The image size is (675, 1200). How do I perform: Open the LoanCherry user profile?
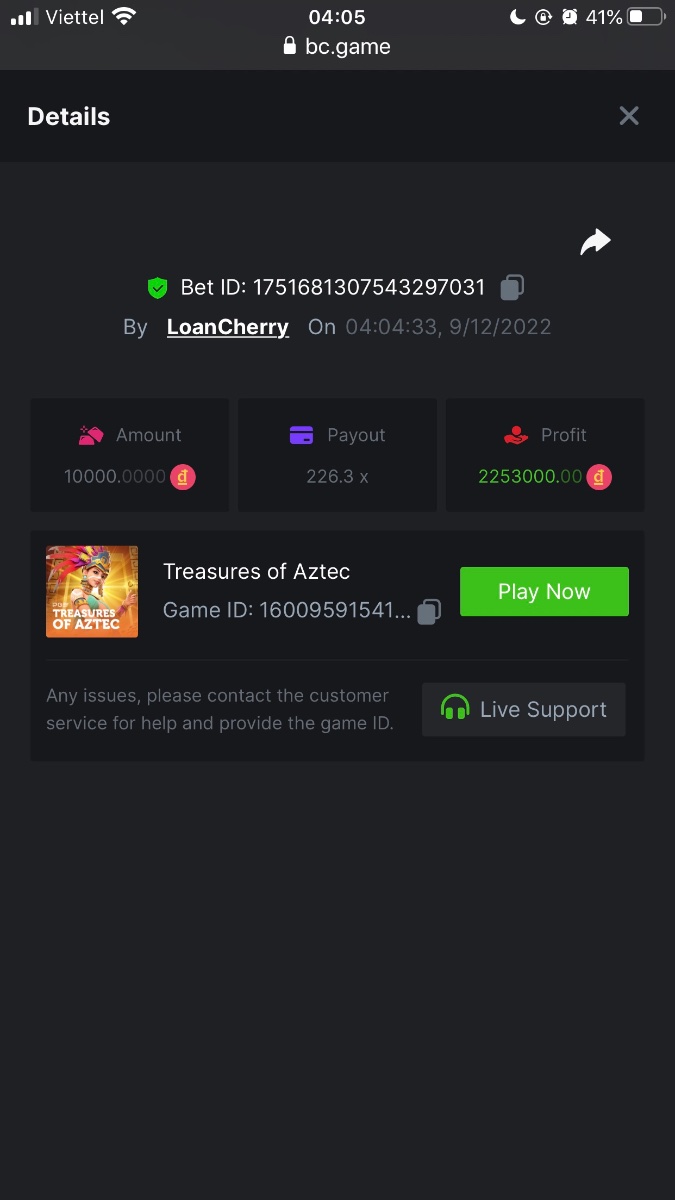click(x=228, y=327)
